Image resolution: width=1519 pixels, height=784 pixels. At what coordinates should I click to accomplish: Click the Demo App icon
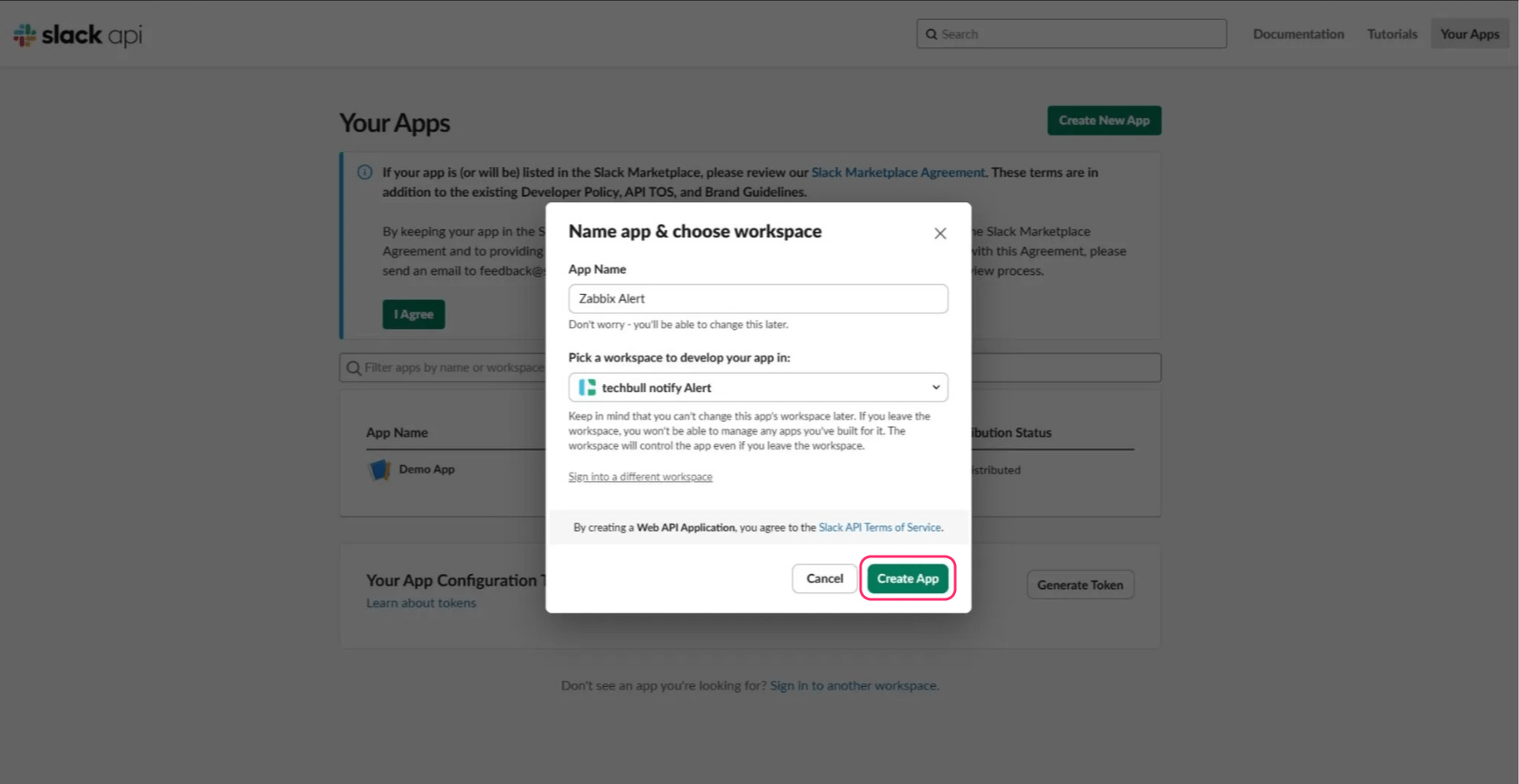coord(379,470)
